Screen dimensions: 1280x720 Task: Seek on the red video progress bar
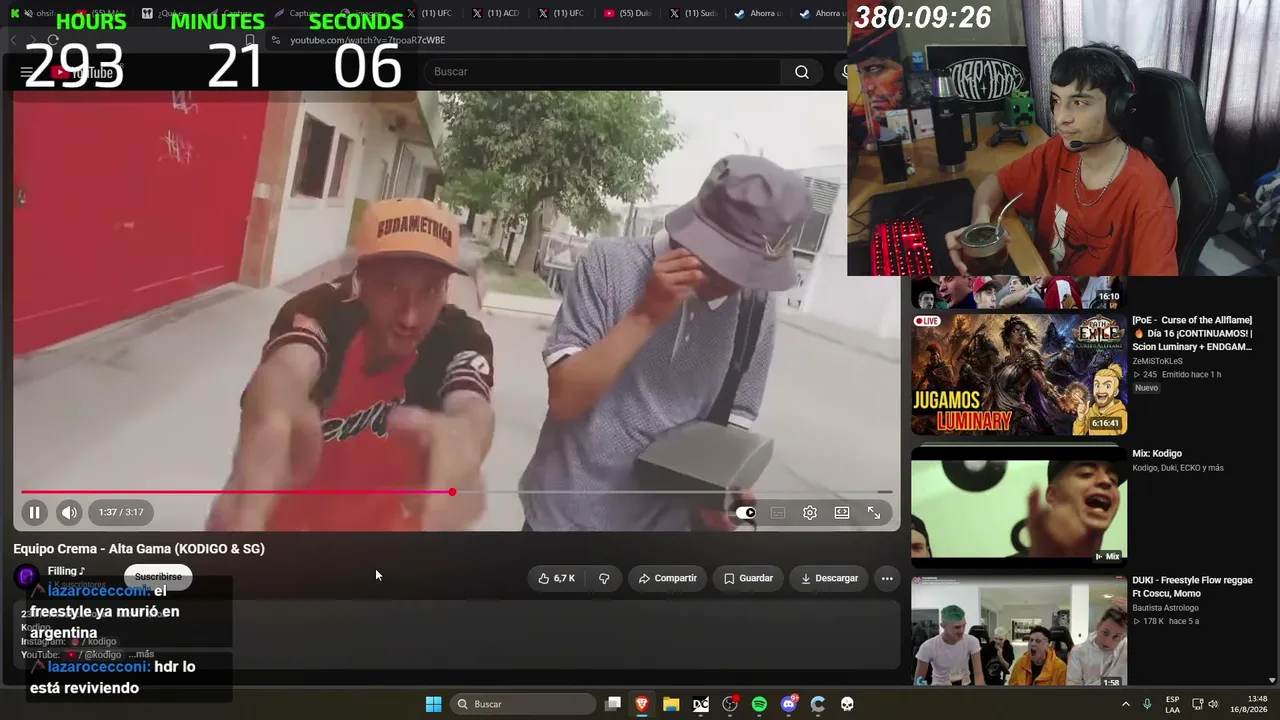(x=457, y=492)
